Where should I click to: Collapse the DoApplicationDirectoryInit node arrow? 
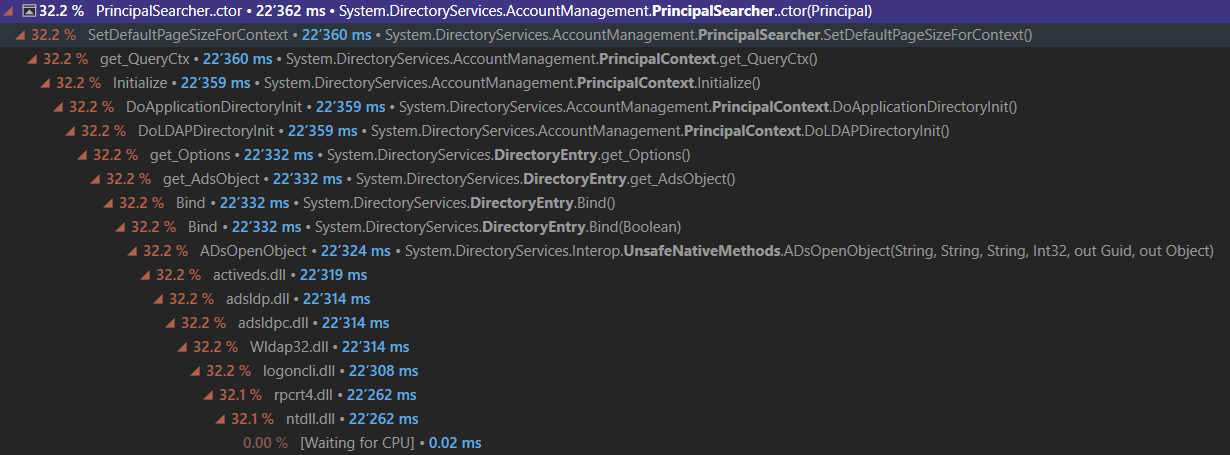[58, 107]
